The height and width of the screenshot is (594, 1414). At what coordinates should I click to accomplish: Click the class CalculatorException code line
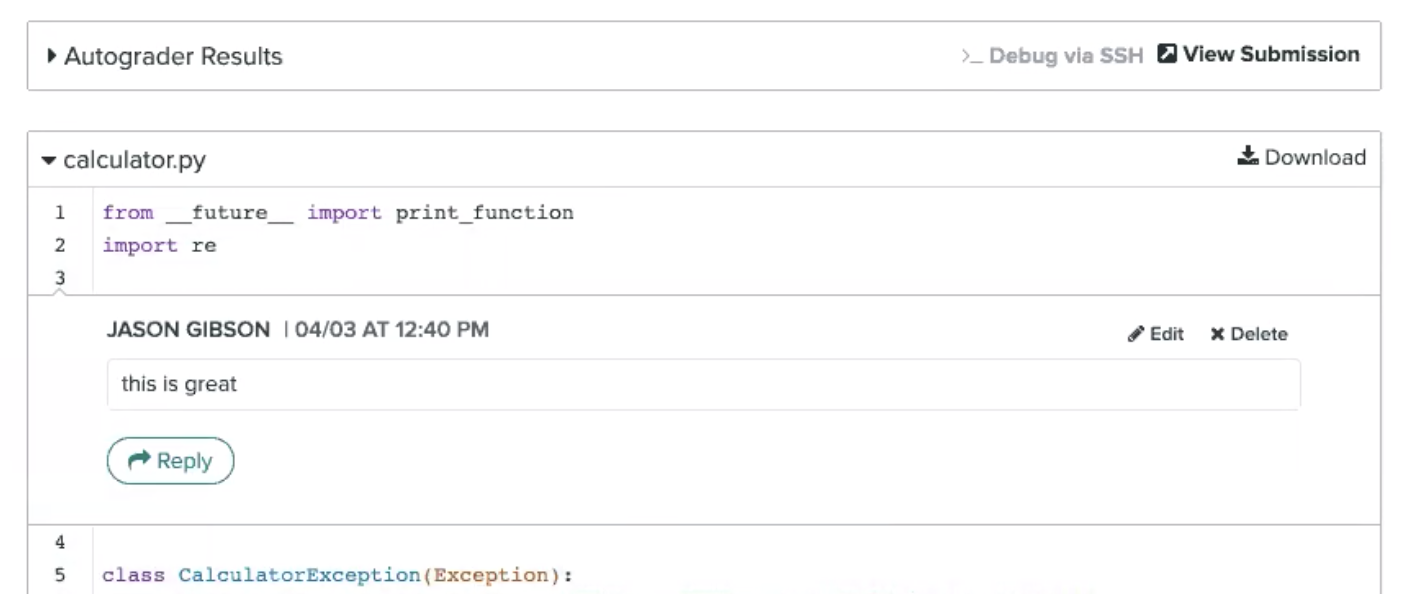(x=338, y=575)
